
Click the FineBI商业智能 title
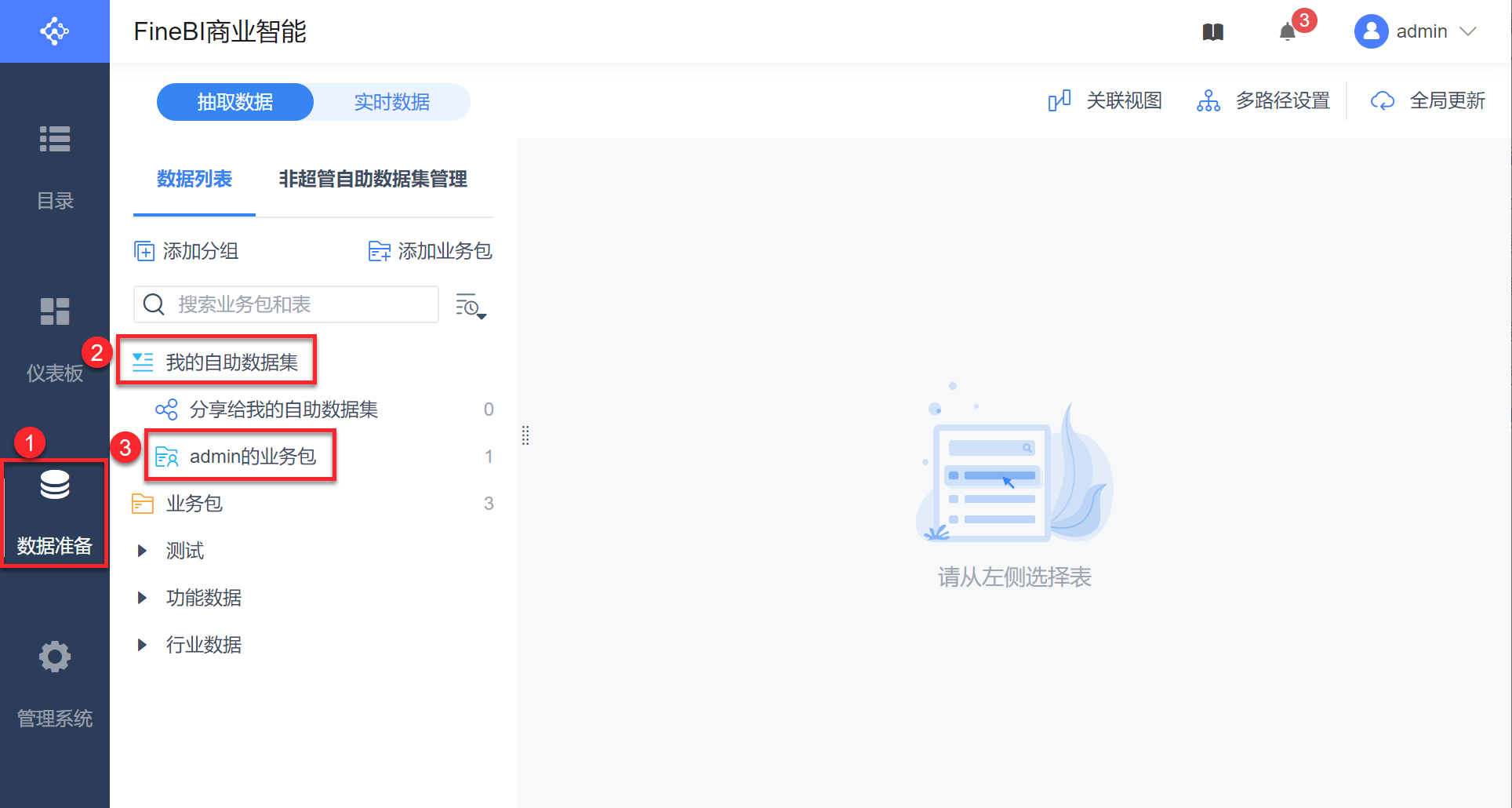click(220, 31)
